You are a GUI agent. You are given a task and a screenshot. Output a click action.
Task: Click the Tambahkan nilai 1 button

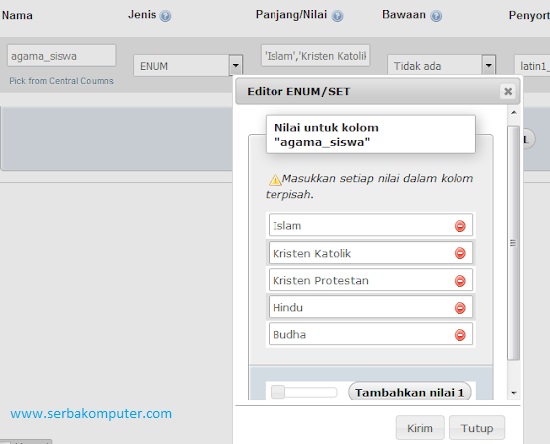click(410, 391)
